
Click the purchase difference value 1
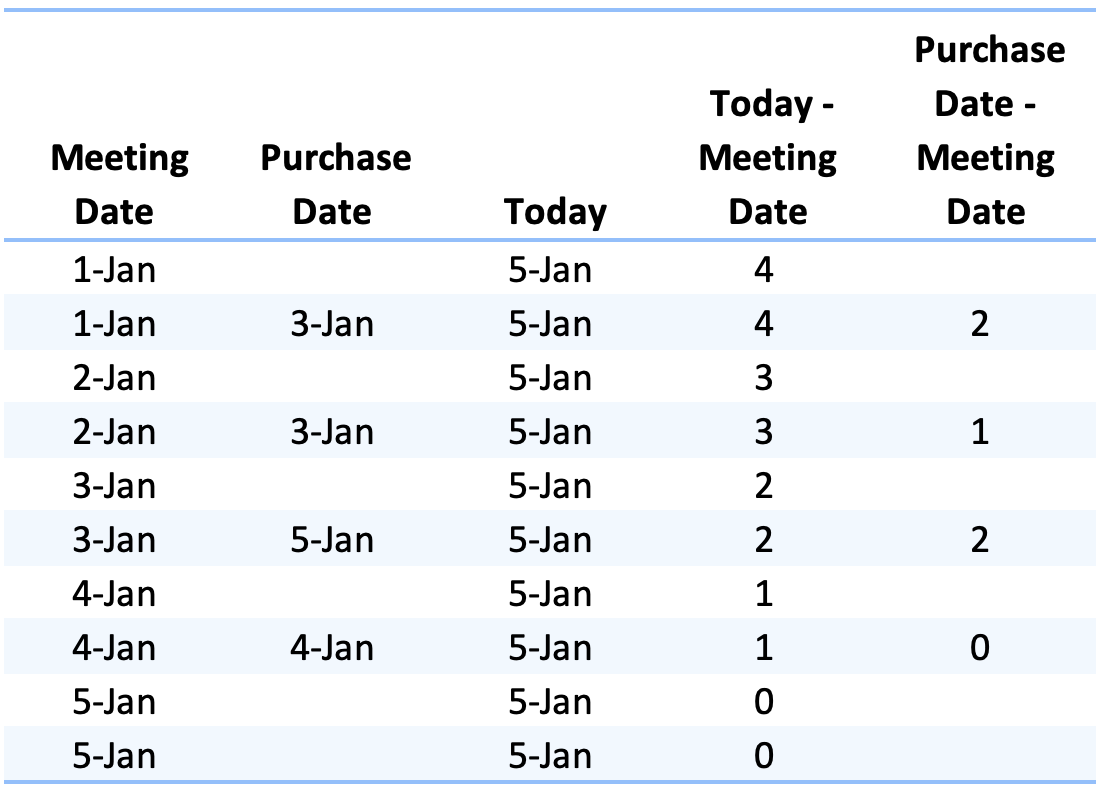click(x=980, y=432)
